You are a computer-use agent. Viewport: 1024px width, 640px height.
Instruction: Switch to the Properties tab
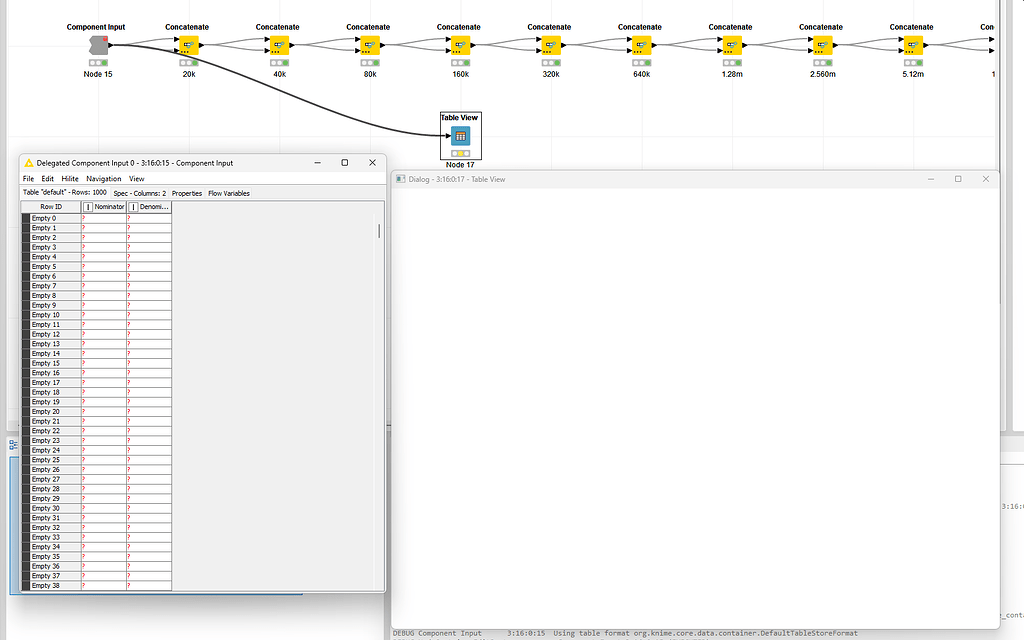tap(187, 193)
